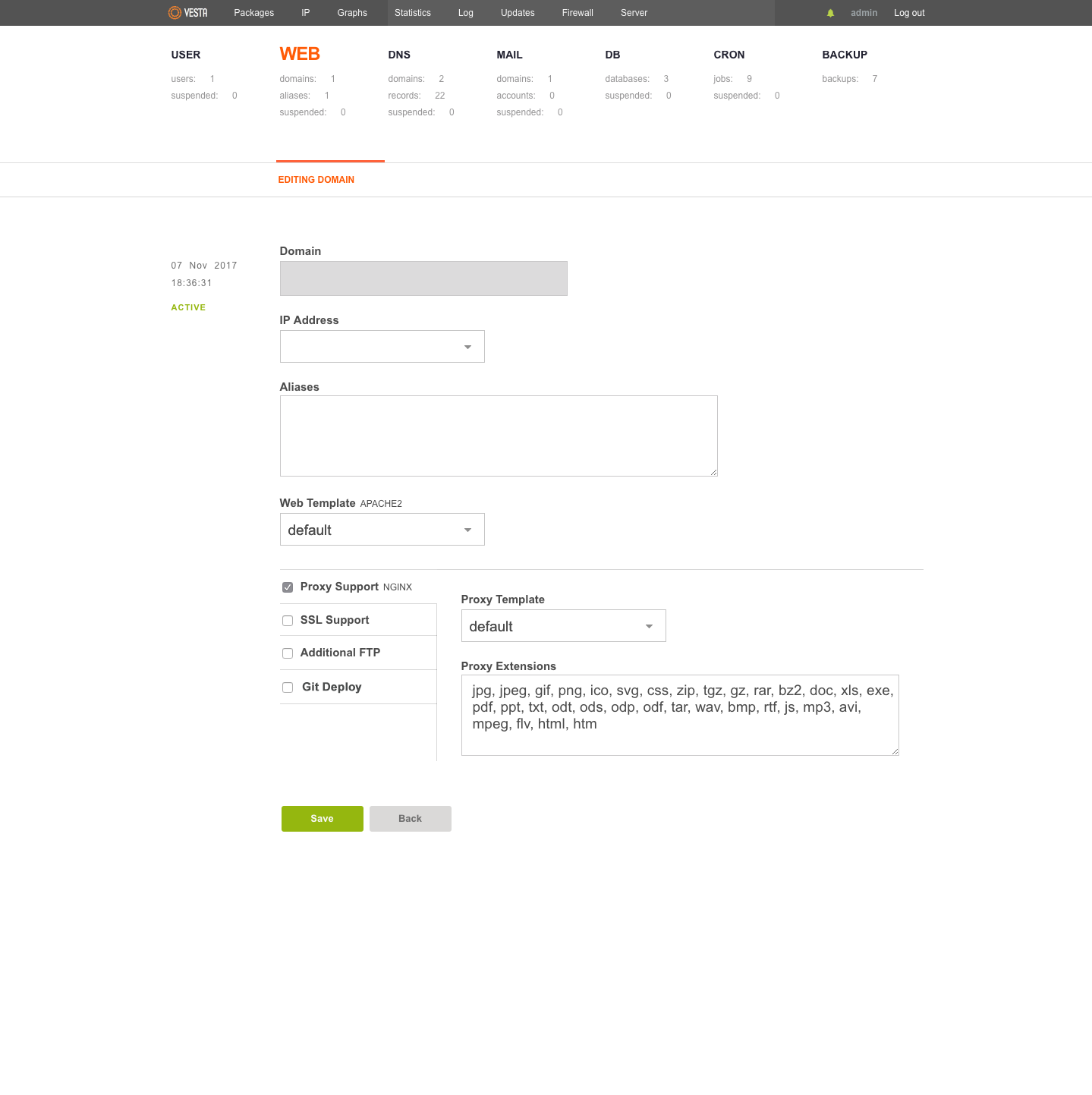Go to the Firewall page
1092x1095 pixels.
[x=577, y=12]
